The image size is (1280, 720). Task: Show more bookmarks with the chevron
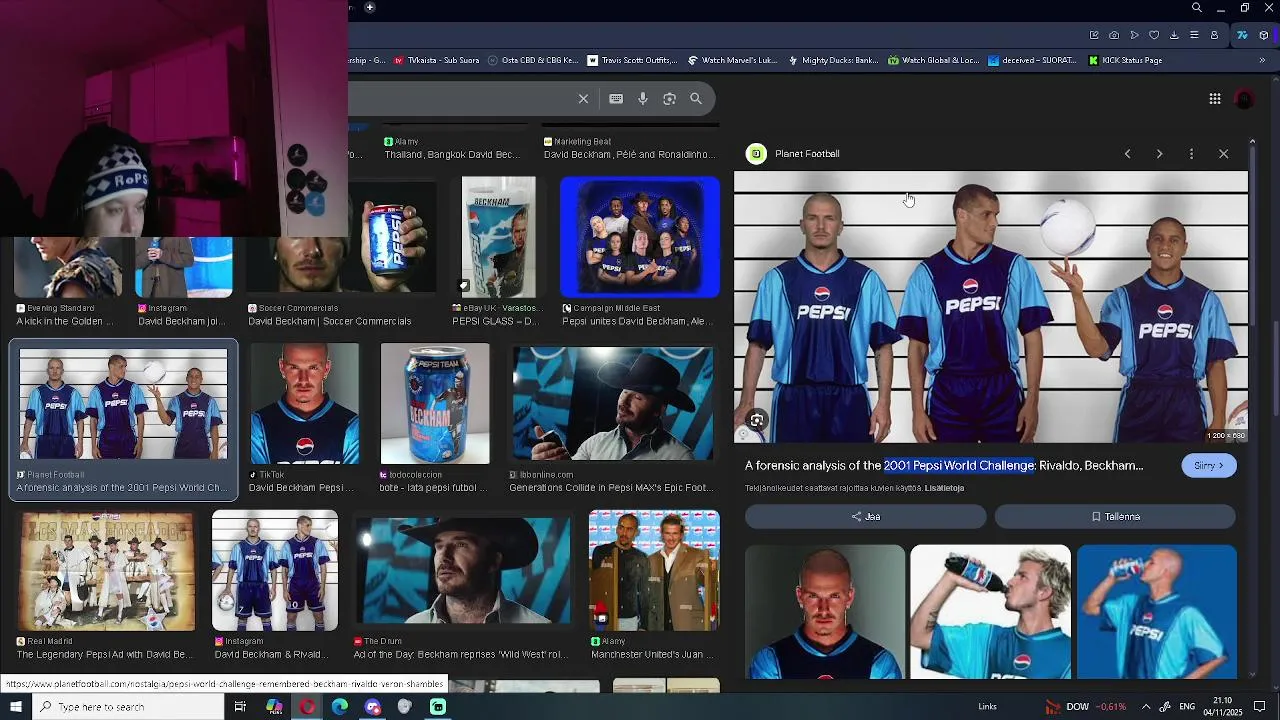[x=1262, y=60]
